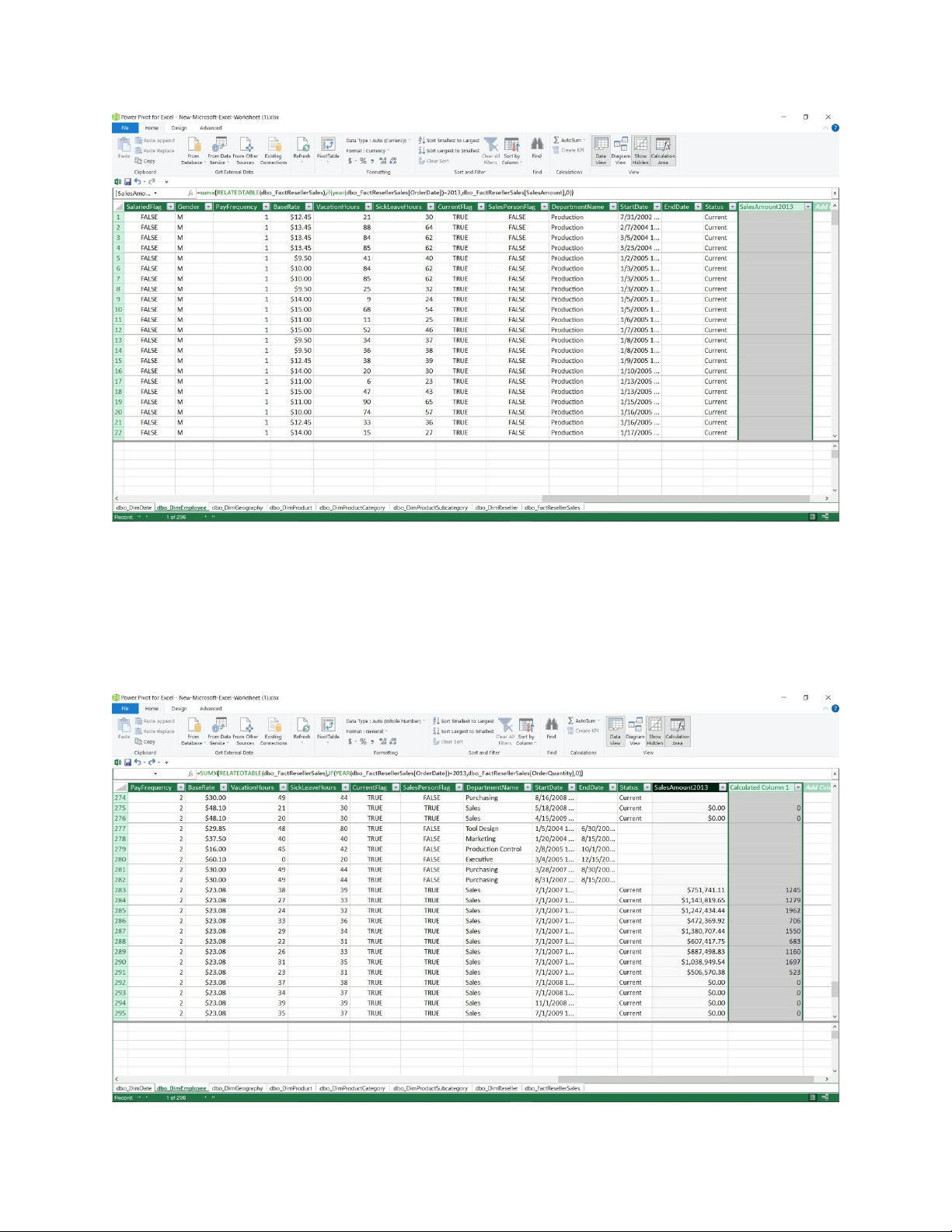
Task: Click Refresh icon in the upper window
Action: tap(302, 147)
